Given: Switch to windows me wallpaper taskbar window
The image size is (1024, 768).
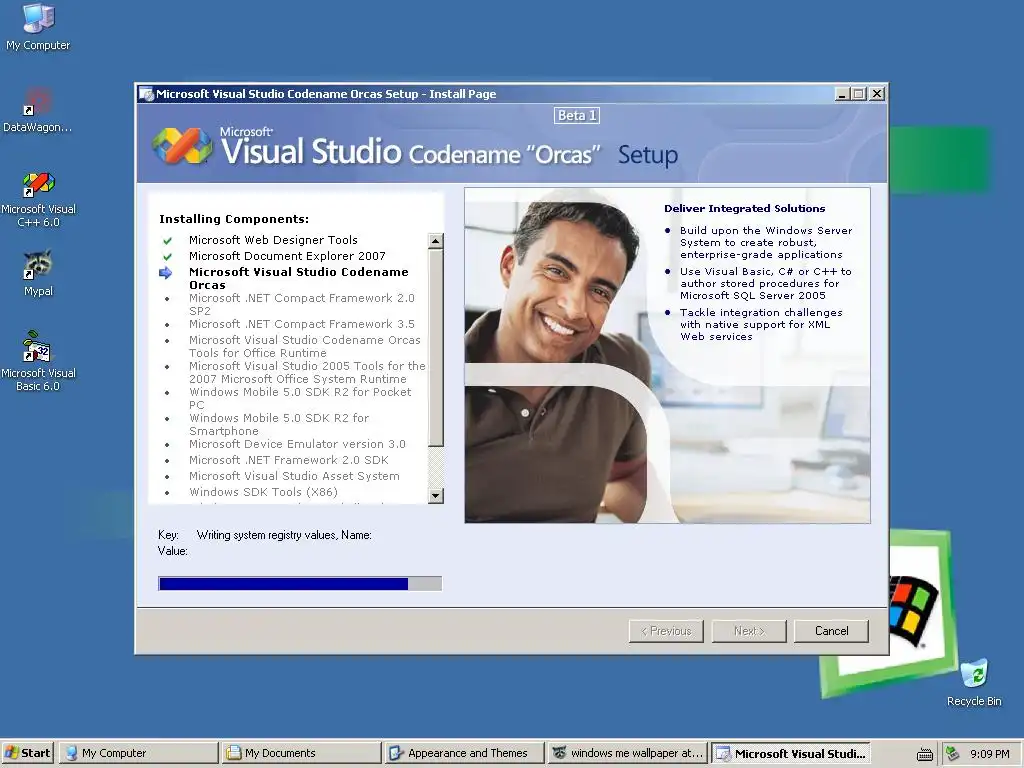Looking at the screenshot, I should coord(628,753).
